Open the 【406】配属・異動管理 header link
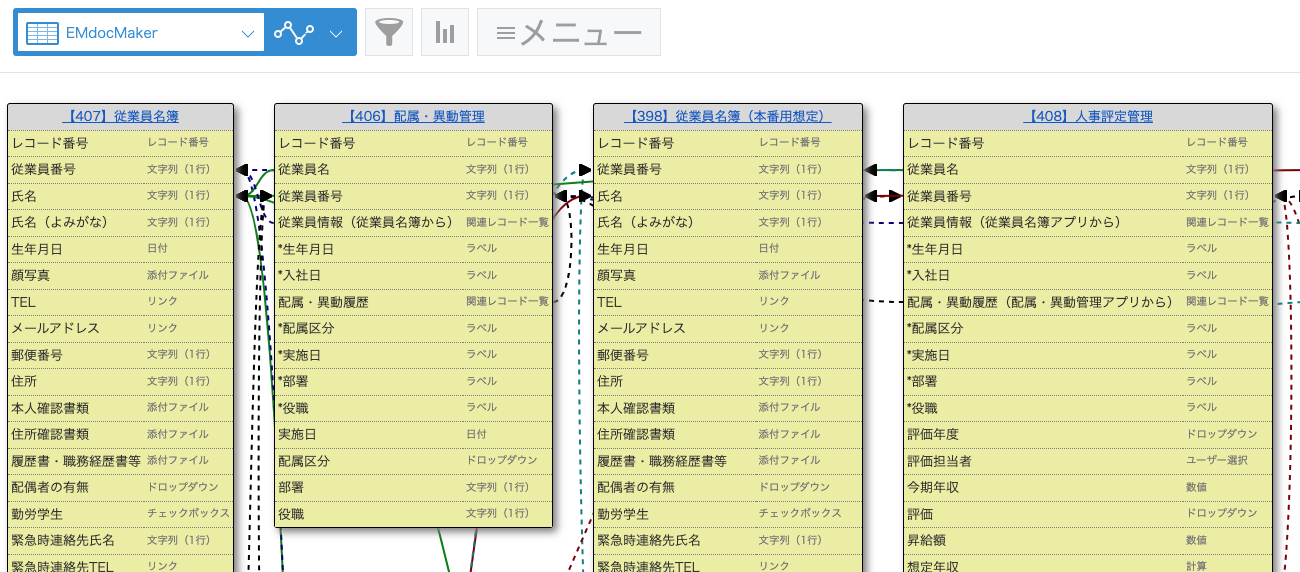 click(x=413, y=117)
